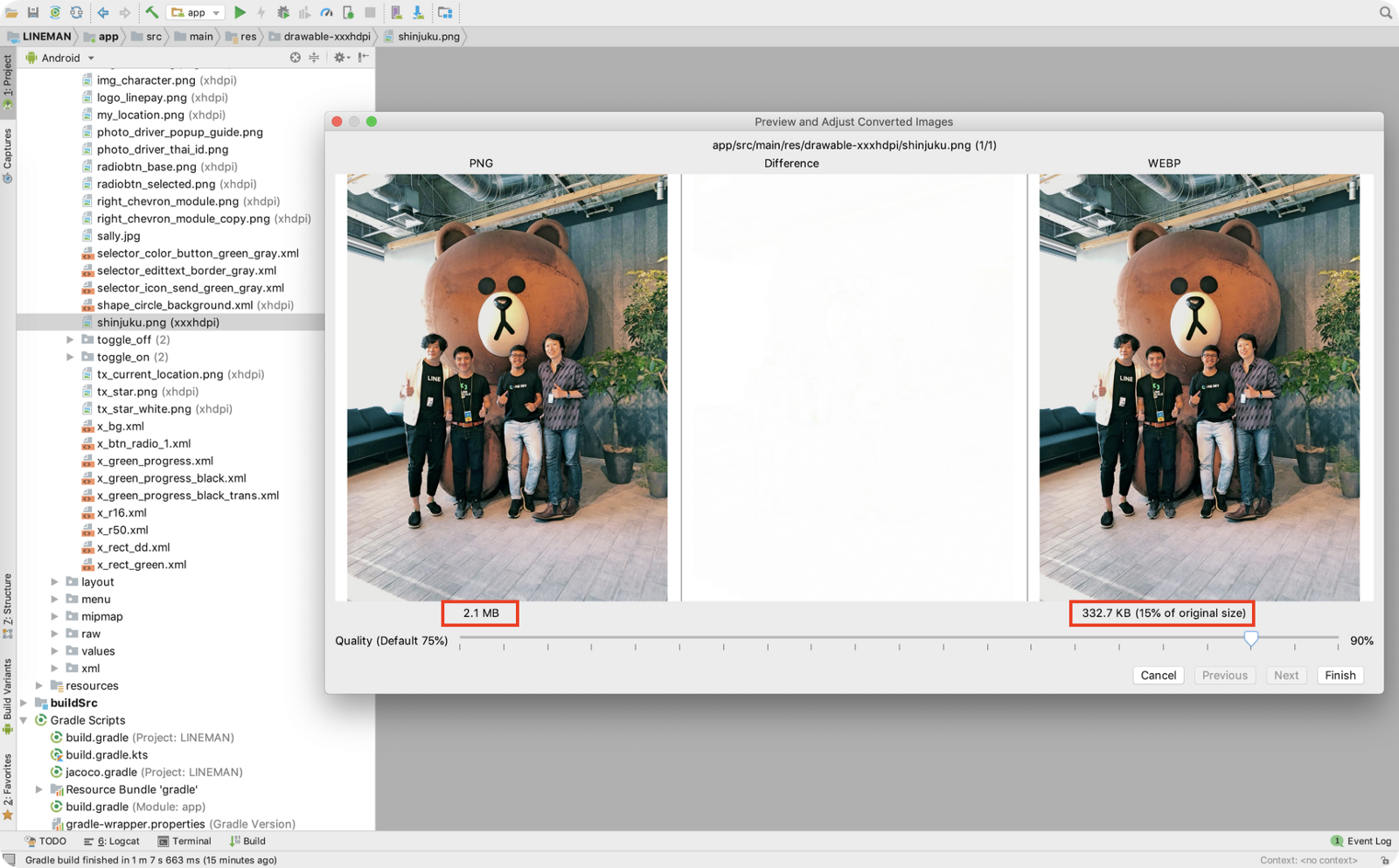Open the Build tool window tab
This screenshot has height=868, width=1399.
pyautogui.click(x=247, y=841)
